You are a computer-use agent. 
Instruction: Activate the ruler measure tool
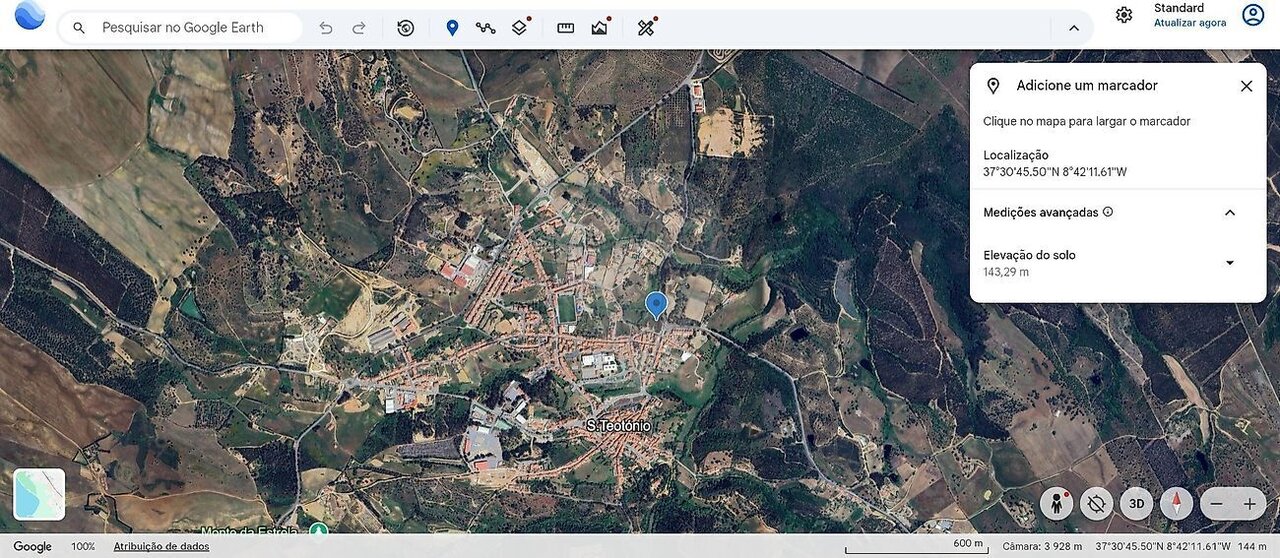click(x=565, y=28)
